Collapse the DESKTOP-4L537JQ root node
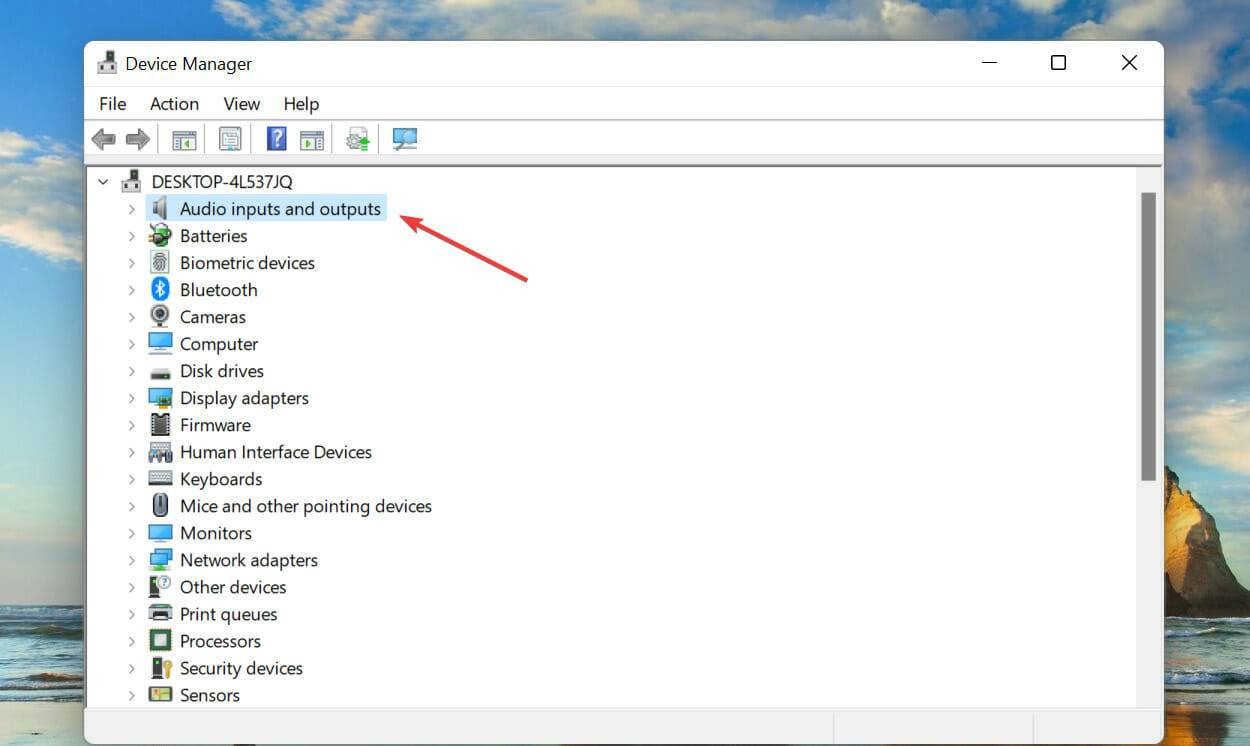 coord(103,182)
